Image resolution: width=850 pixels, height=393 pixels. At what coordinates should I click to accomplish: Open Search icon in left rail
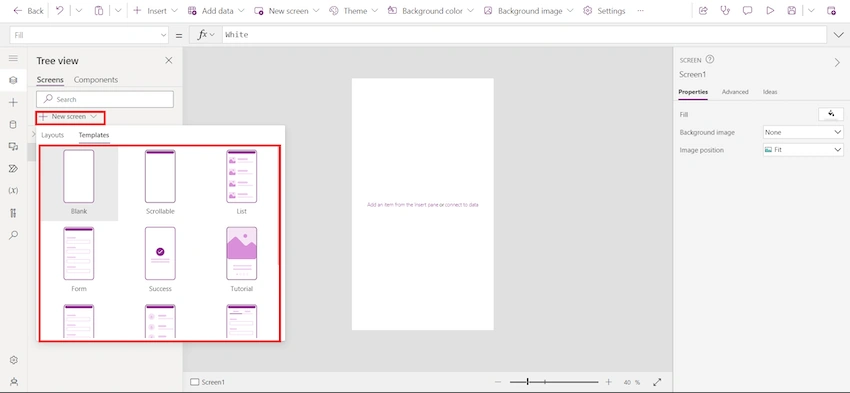[x=14, y=235]
